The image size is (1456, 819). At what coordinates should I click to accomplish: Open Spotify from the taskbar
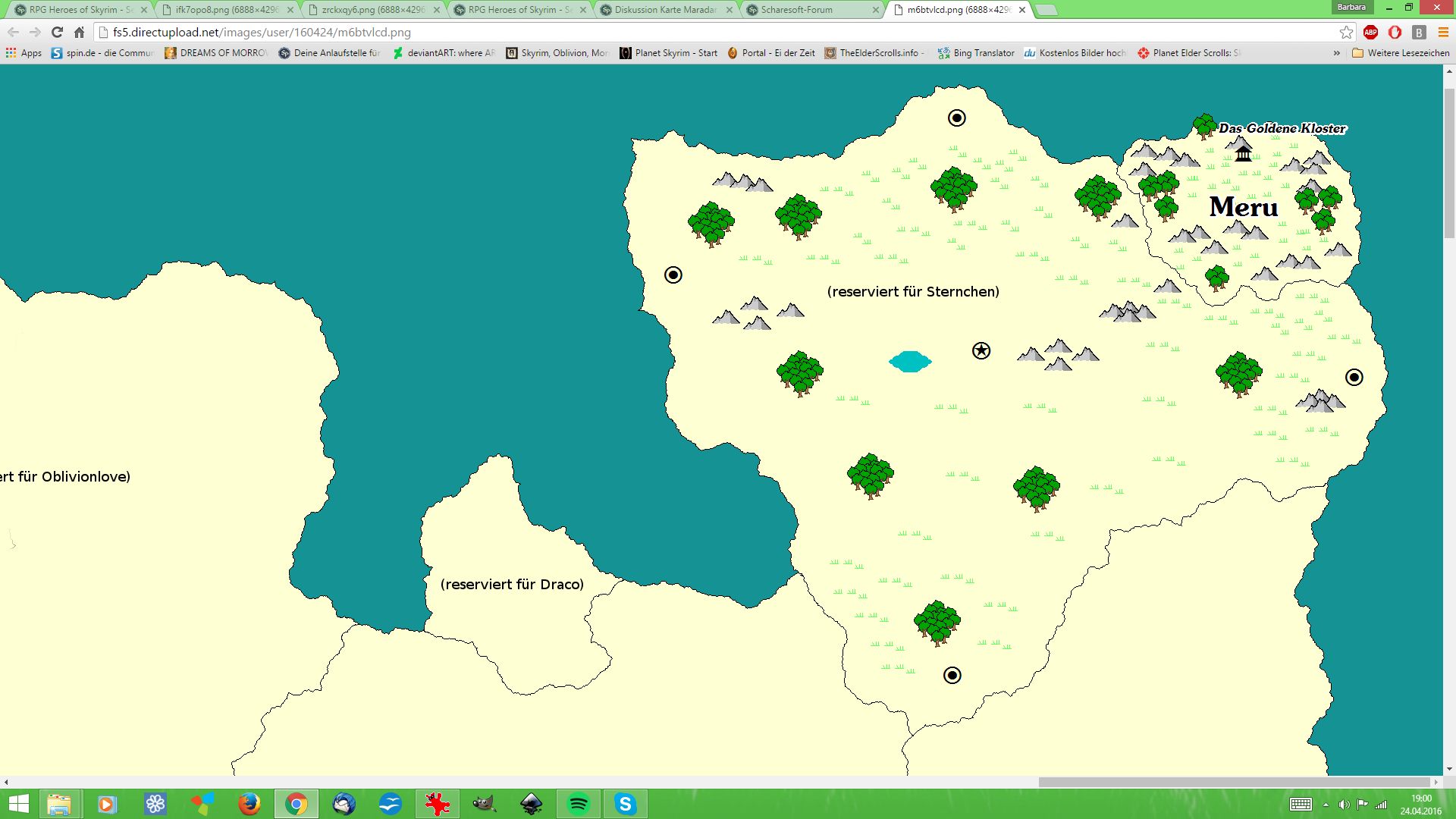(x=579, y=804)
